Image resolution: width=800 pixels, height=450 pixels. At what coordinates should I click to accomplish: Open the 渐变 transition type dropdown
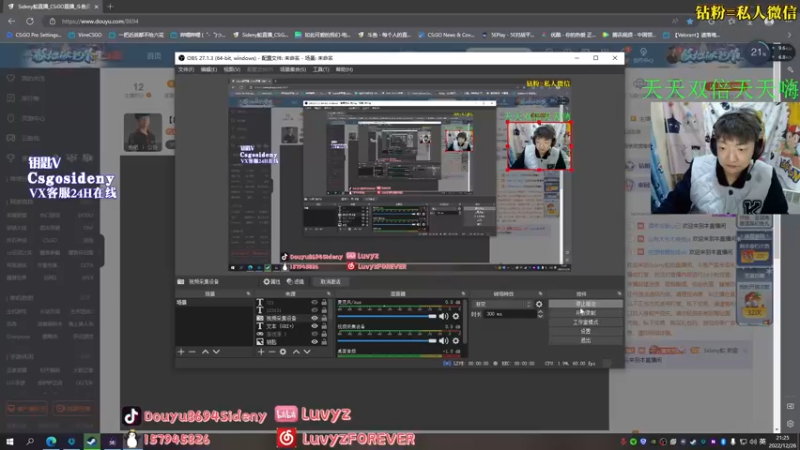502,304
